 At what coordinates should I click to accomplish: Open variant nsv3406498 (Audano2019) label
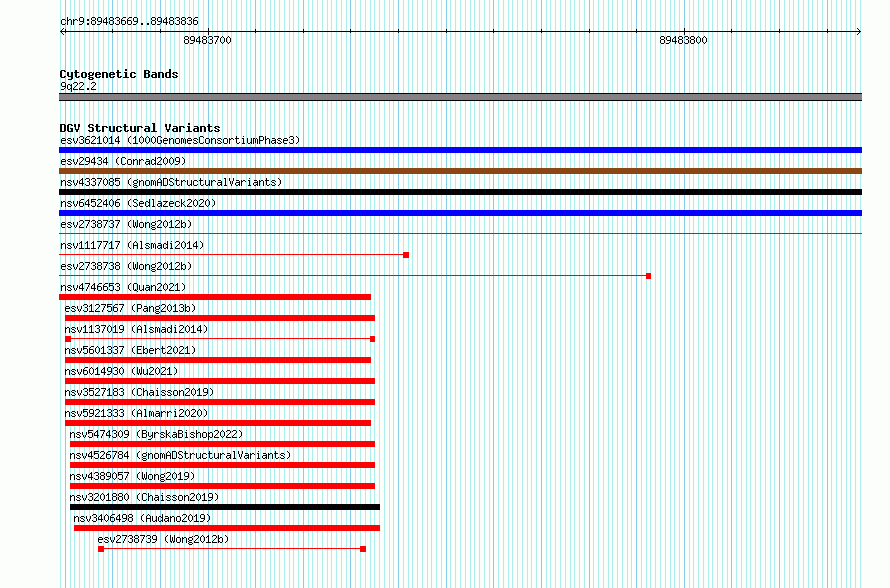coord(142,518)
